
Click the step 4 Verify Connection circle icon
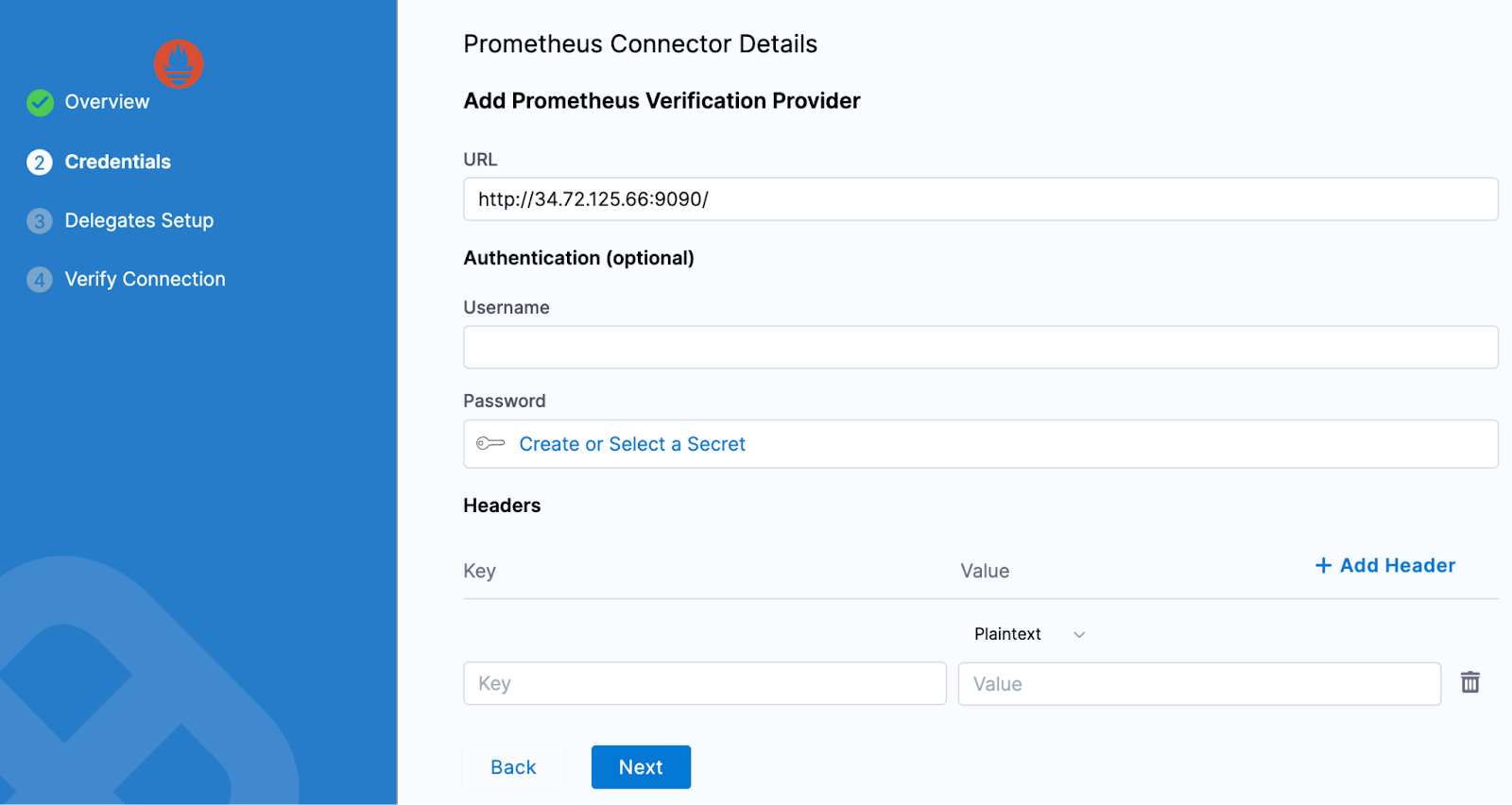[39, 280]
